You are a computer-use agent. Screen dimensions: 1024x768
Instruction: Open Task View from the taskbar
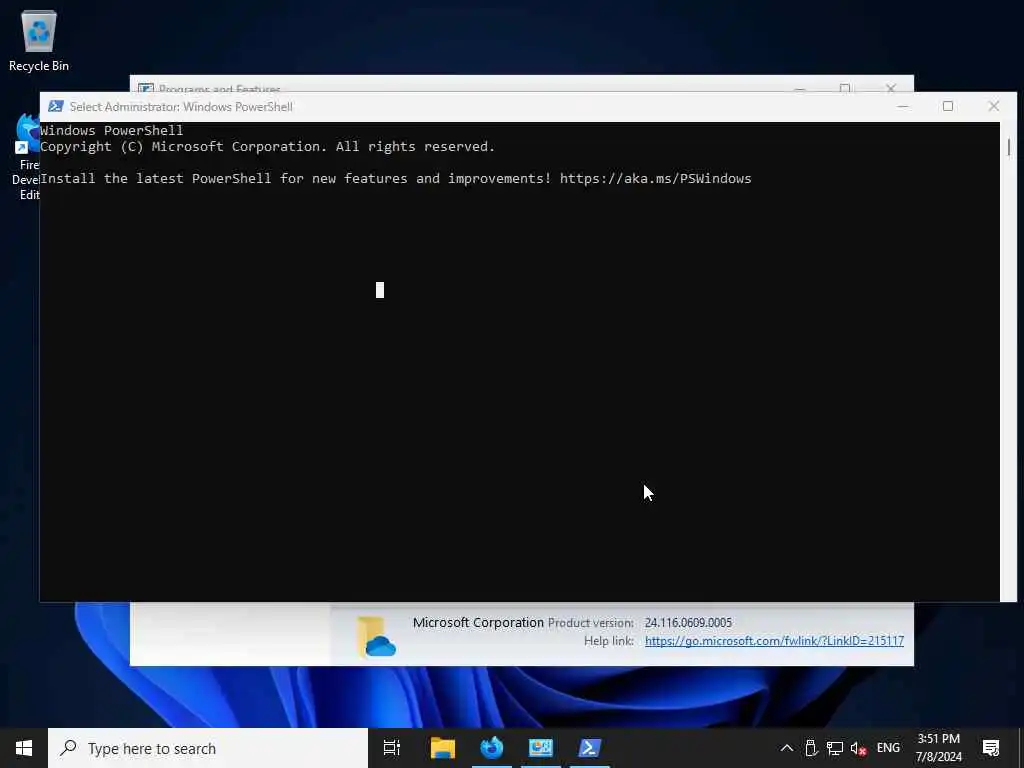tap(392, 748)
